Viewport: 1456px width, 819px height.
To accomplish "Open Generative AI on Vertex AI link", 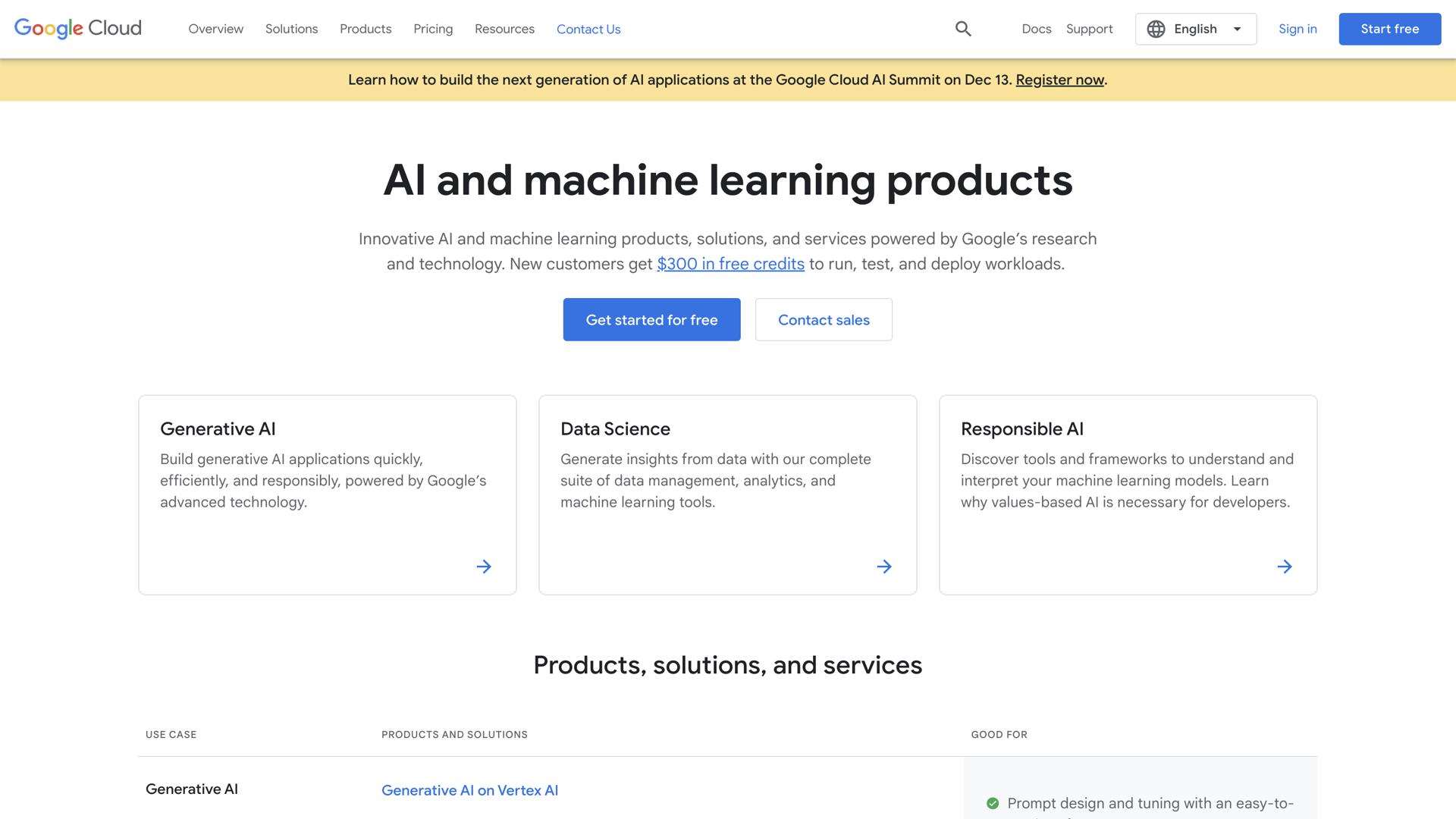I will tap(469, 790).
